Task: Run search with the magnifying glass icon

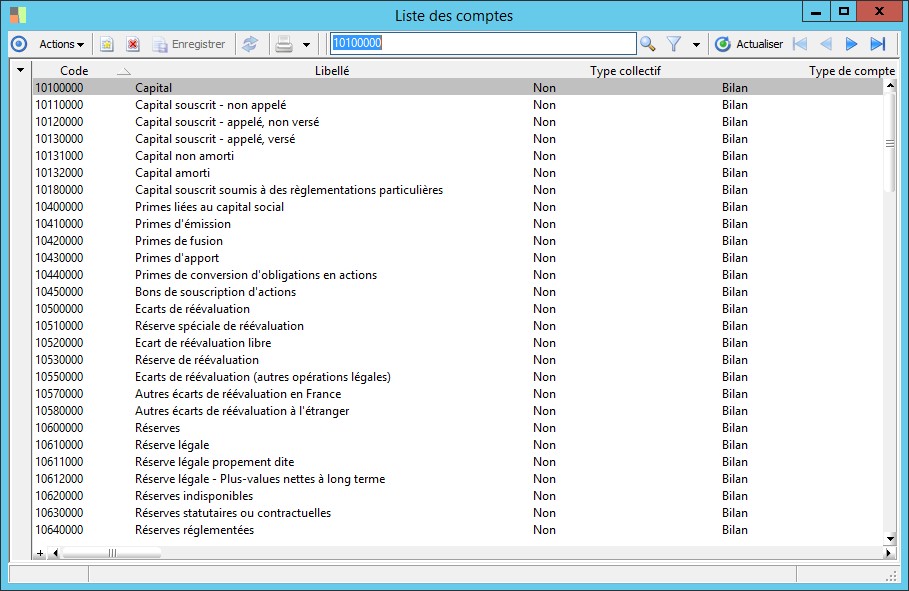Action: [x=648, y=44]
